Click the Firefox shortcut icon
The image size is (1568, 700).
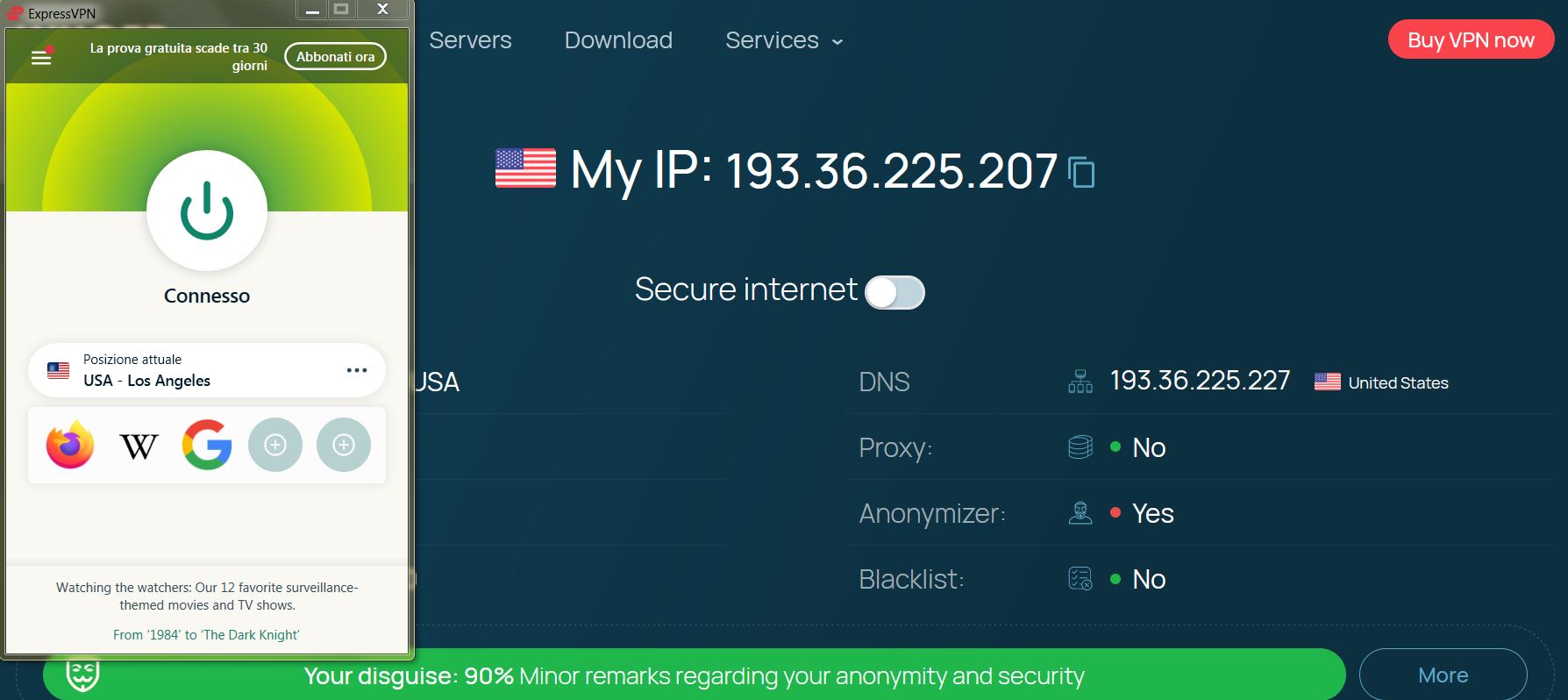70,445
